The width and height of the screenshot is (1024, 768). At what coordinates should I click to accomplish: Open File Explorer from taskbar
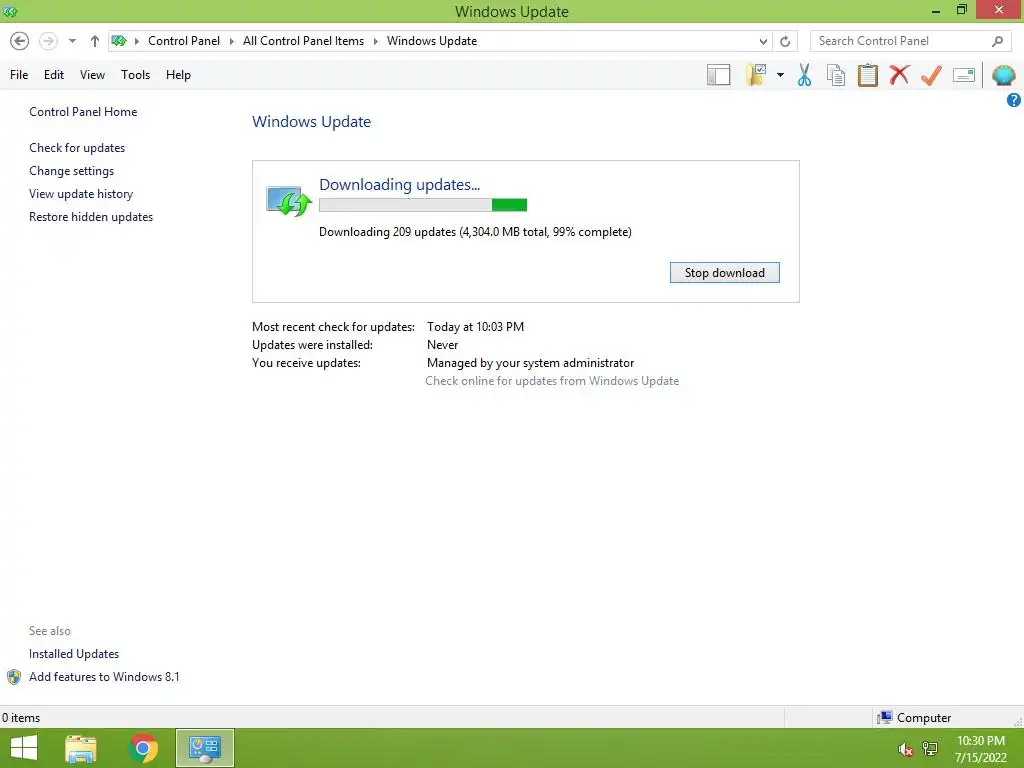81,748
